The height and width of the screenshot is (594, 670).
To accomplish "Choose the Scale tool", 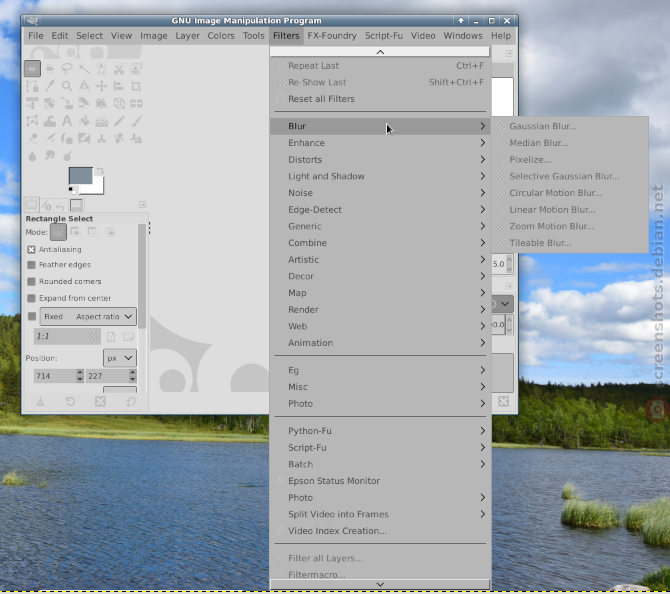I will [67, 103].
